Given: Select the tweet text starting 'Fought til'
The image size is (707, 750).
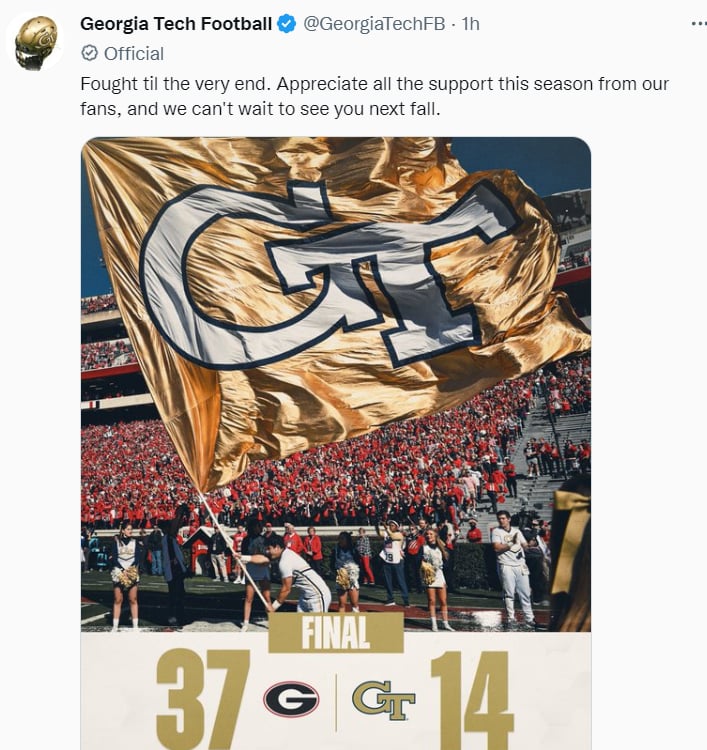Looking at the screenshot, I should click(375, 96).
